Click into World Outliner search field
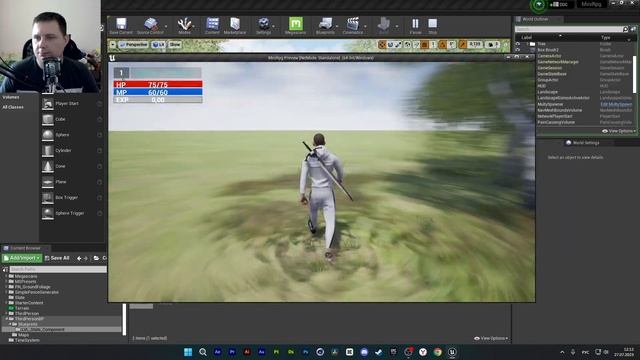The width and height of the screenshot is (640, 360). point(568,29)
